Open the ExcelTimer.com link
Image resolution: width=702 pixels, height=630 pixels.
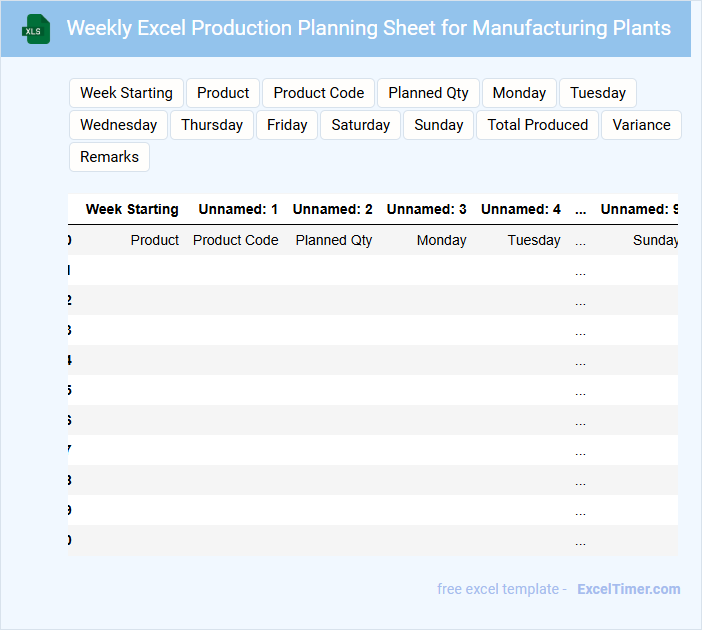[628, 589]
